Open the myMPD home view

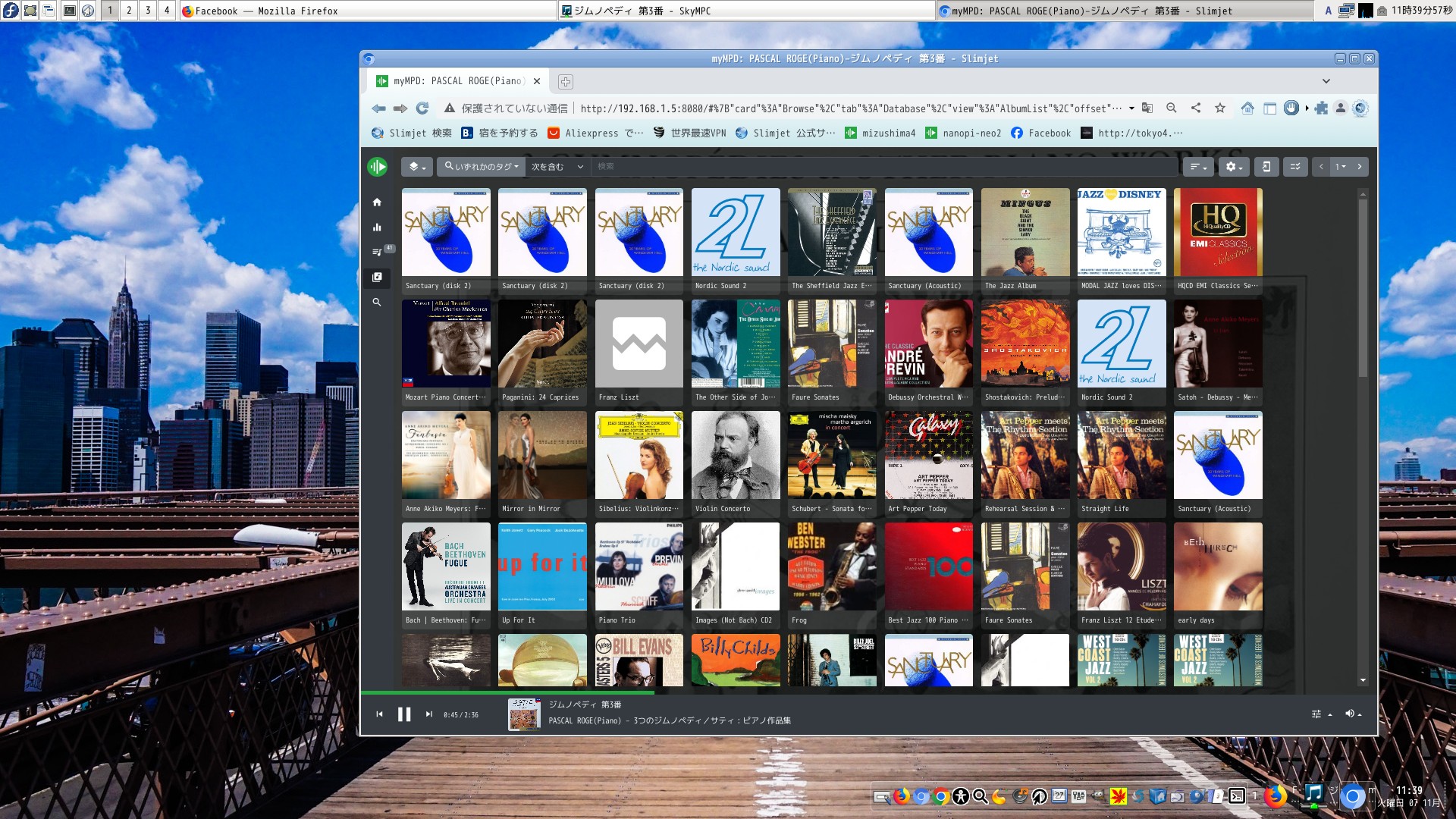[x=377, y=202]
